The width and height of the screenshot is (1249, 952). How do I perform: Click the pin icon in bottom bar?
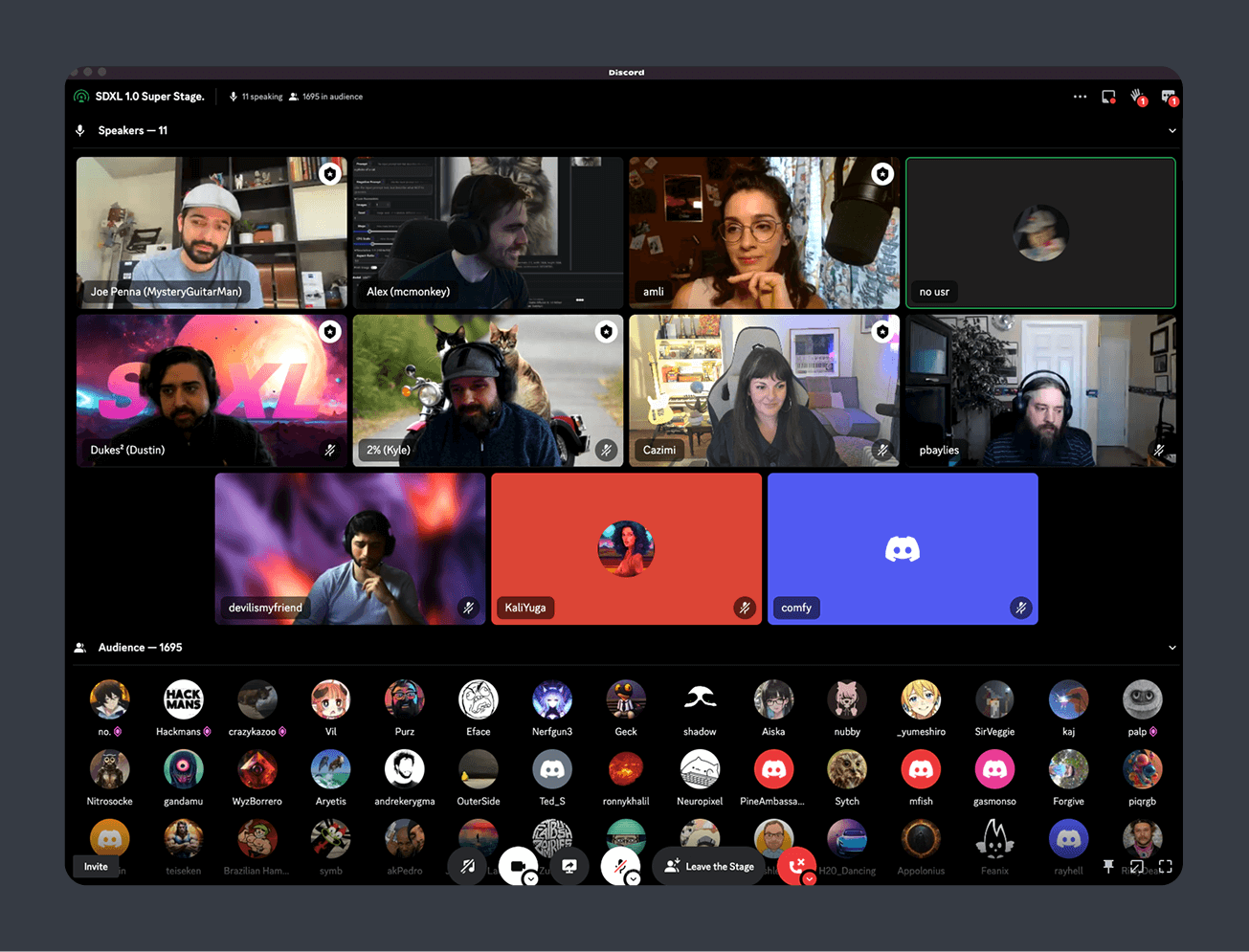click(x=1108, y=866)
